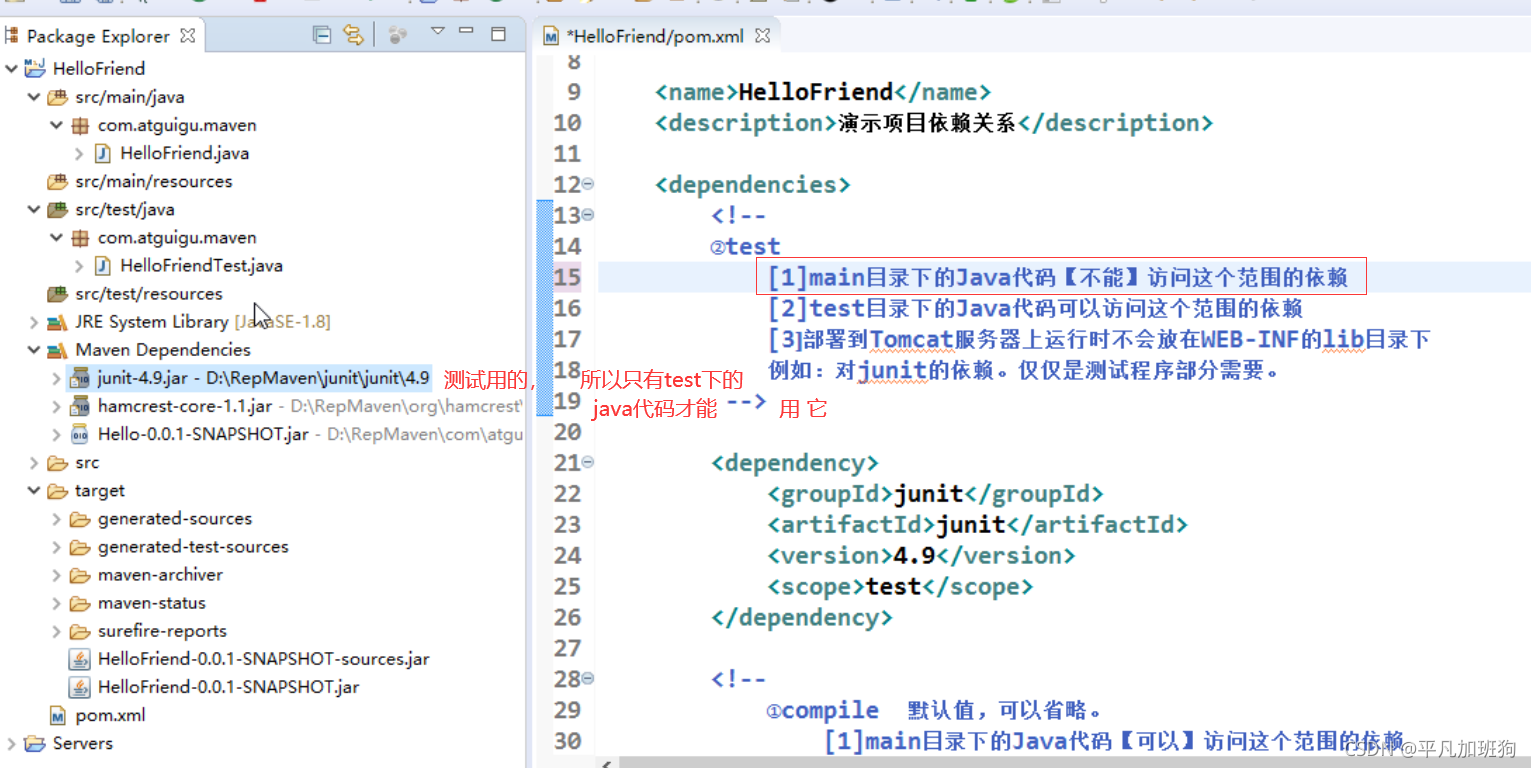Click the scope test line in editor
The width and height of the screenshot is (1531, 768).
900,586
